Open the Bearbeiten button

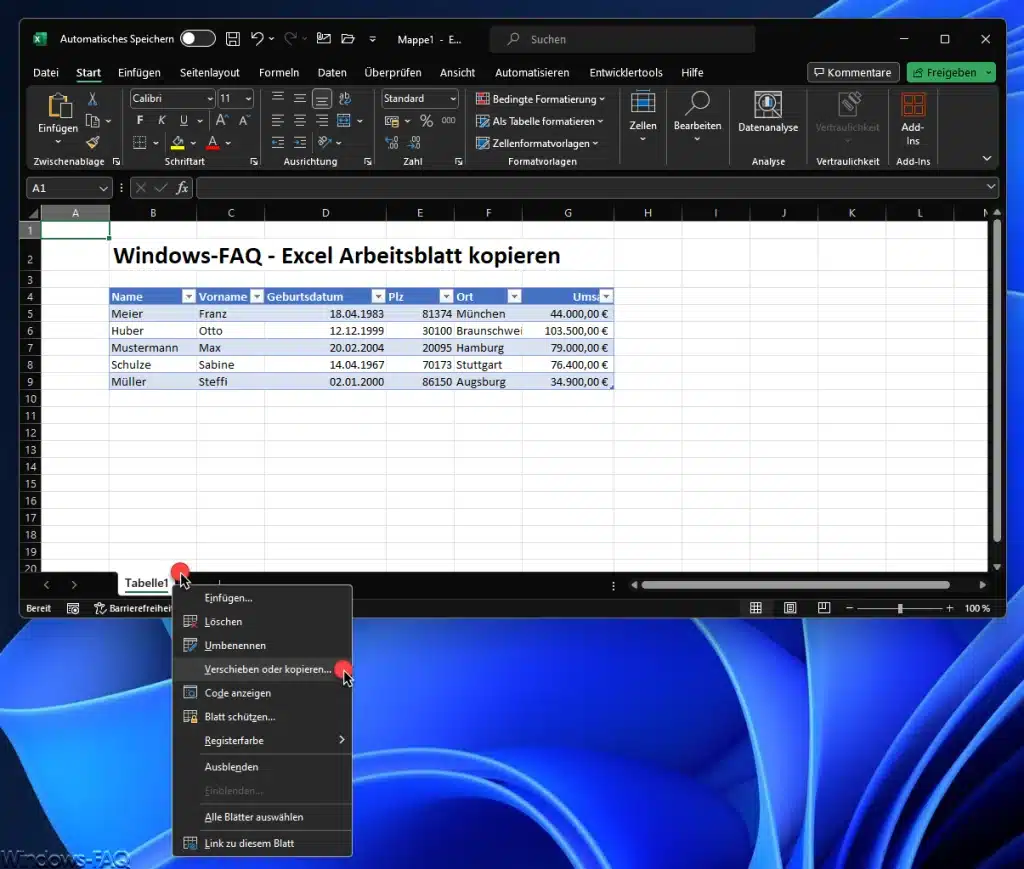(x=697, y=118)
